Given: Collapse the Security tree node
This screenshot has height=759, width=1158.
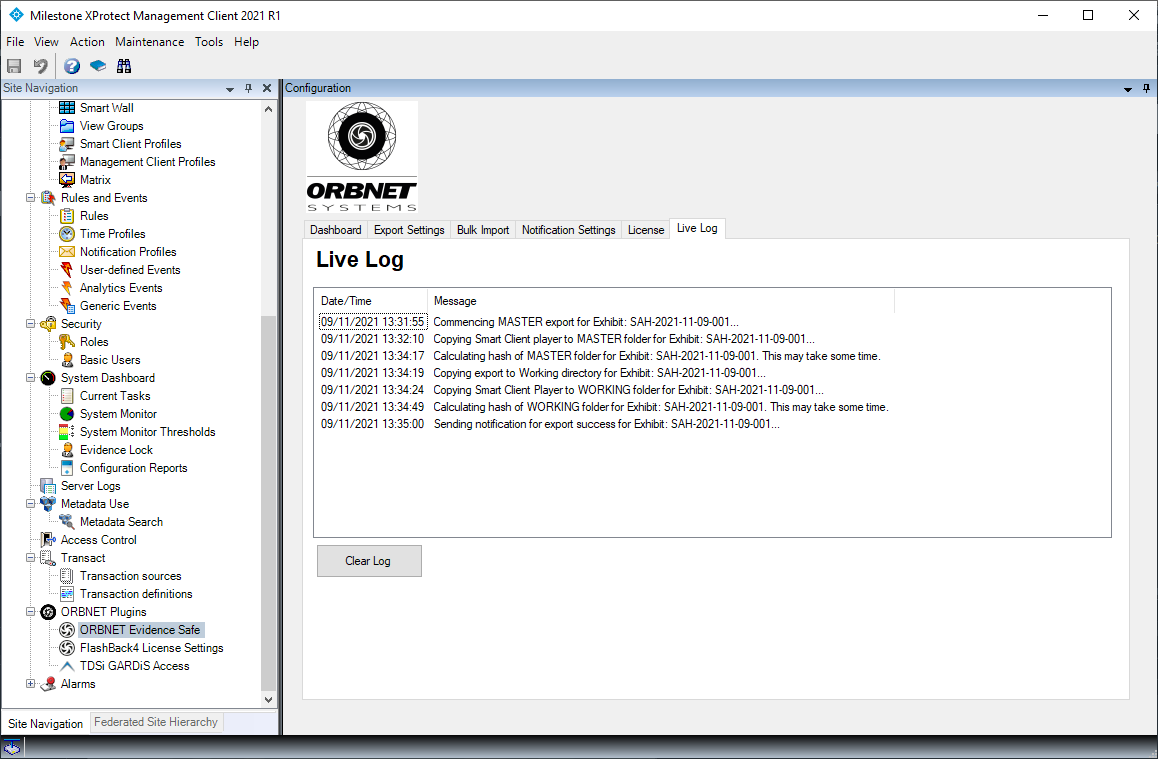Looking at the screenshot, I should coord(30,323).
